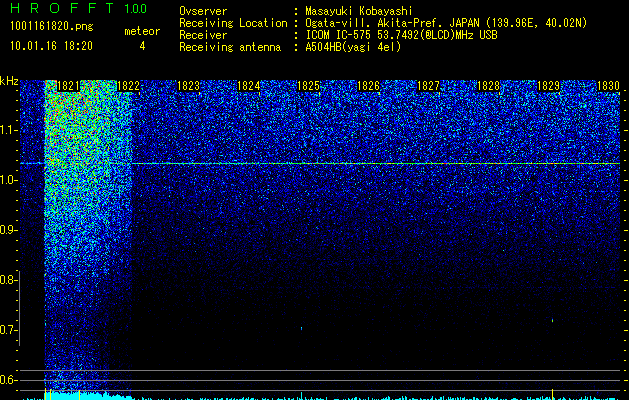Click the Ovserver label
The width and height of the screenshot is (629, 400).
[203, 11]
